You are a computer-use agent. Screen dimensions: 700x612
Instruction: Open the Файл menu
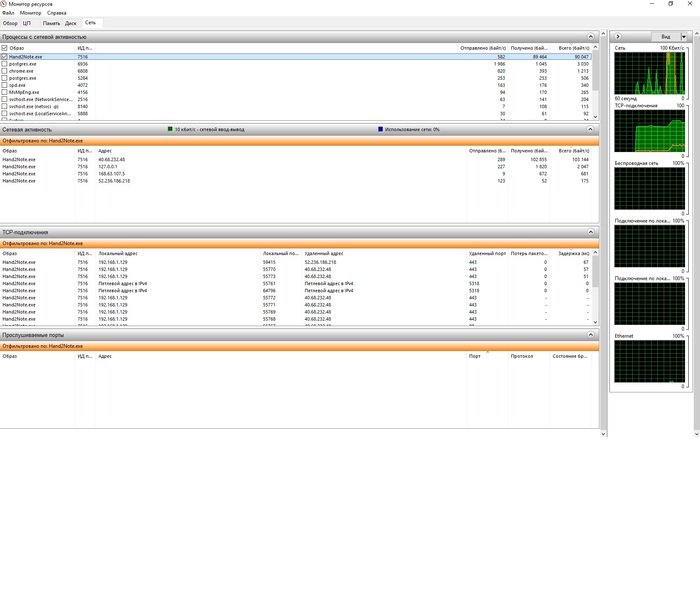[x=8, y=13]
